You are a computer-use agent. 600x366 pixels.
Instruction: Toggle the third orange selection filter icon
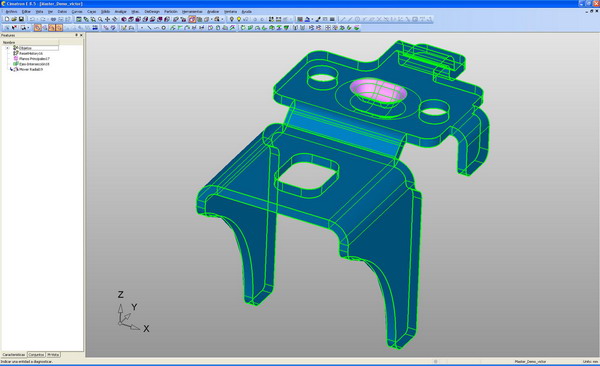(x=52, y=28)
